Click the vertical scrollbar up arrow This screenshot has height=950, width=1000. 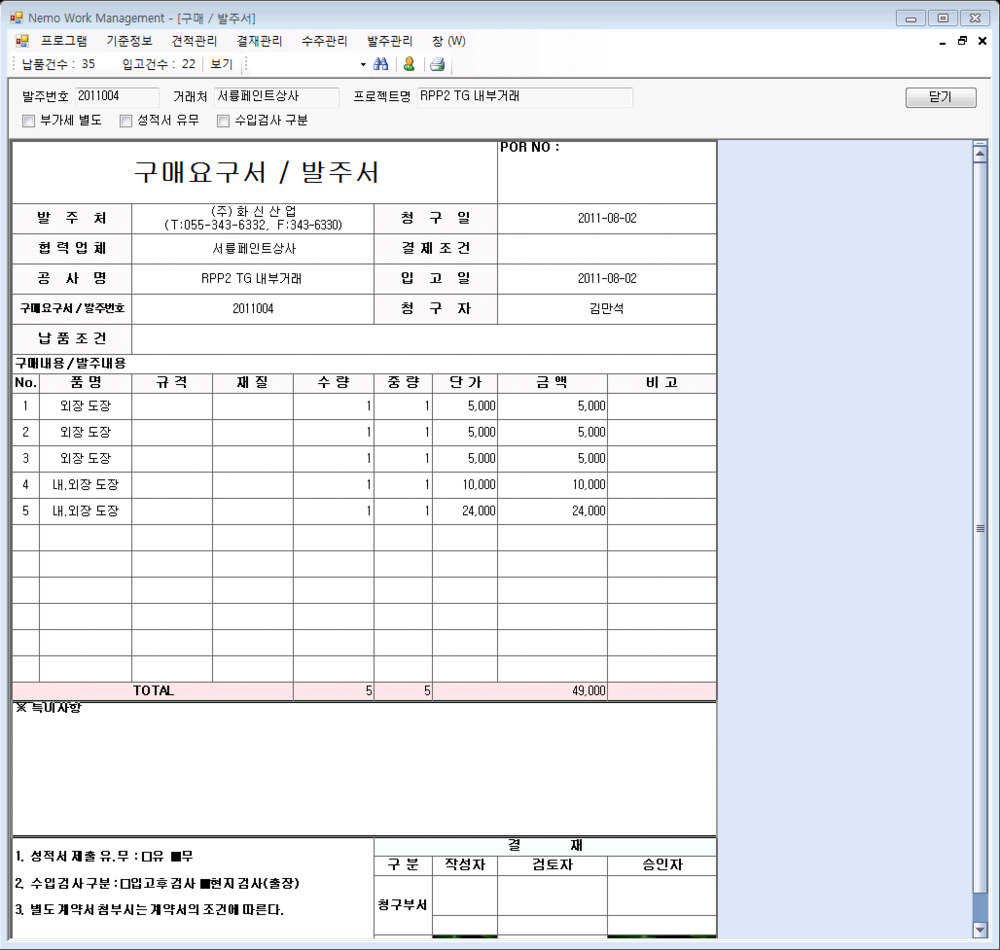(980, 153)
